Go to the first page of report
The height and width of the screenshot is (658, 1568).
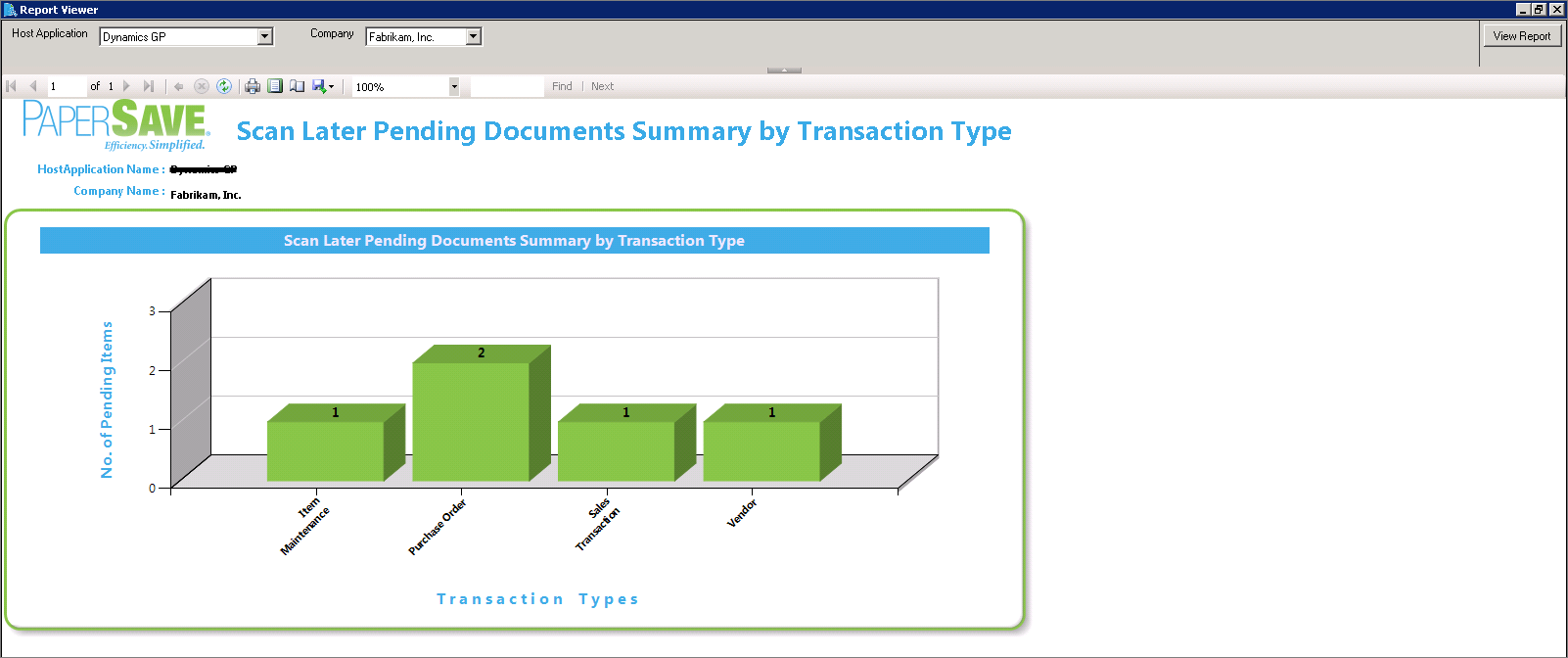12,86
